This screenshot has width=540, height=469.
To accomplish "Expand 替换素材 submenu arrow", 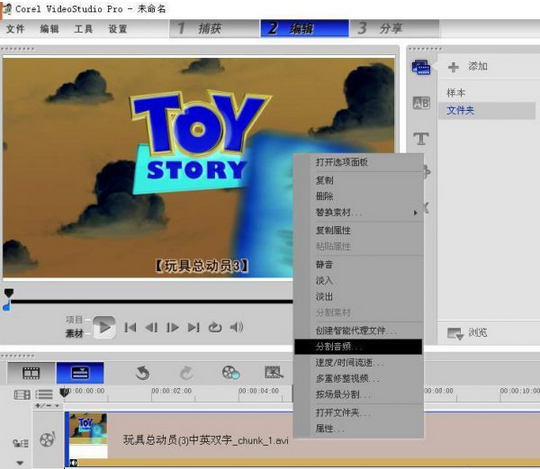I will (x=415, y=213).
